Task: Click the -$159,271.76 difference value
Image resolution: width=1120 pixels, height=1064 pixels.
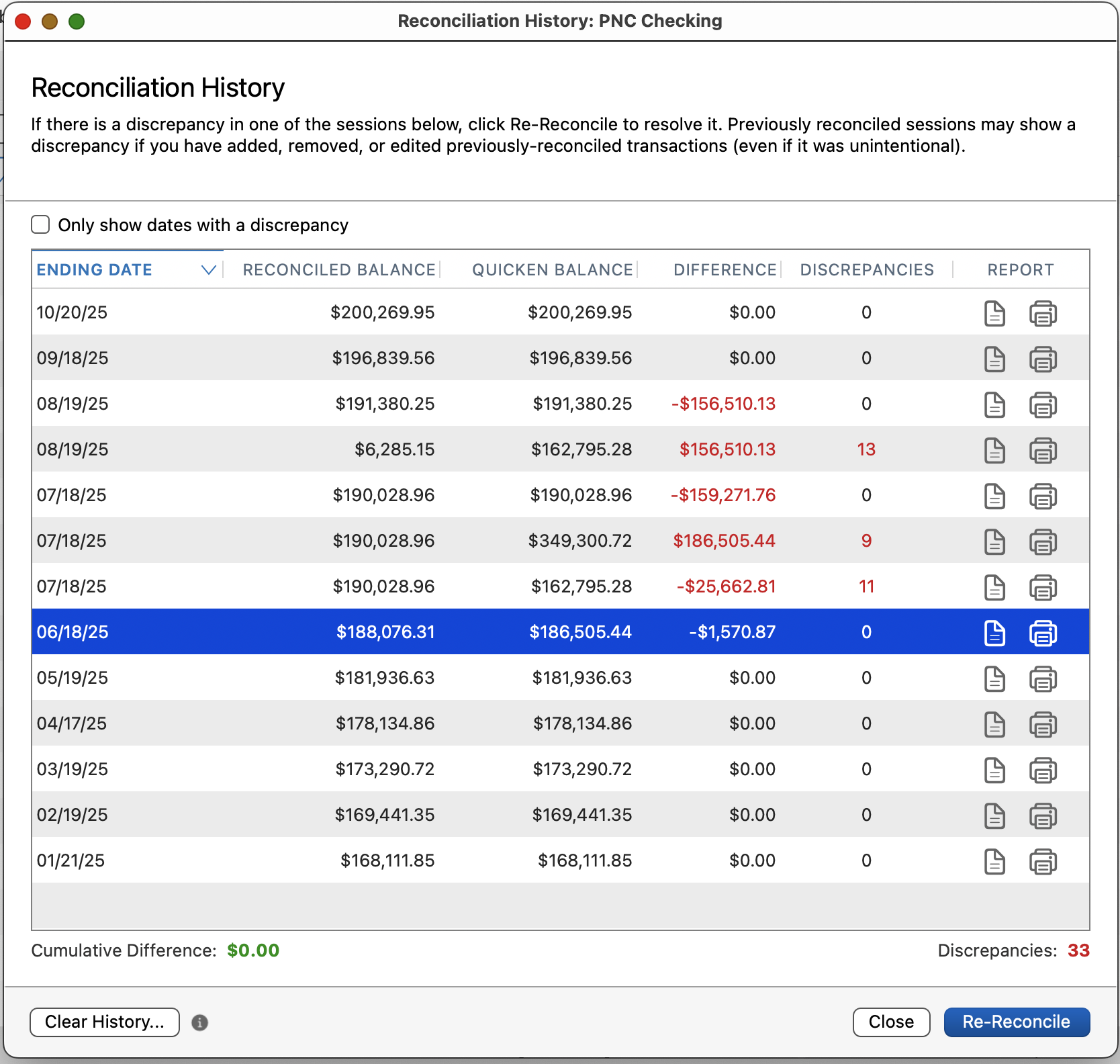Action: click(x=724, y=495)
